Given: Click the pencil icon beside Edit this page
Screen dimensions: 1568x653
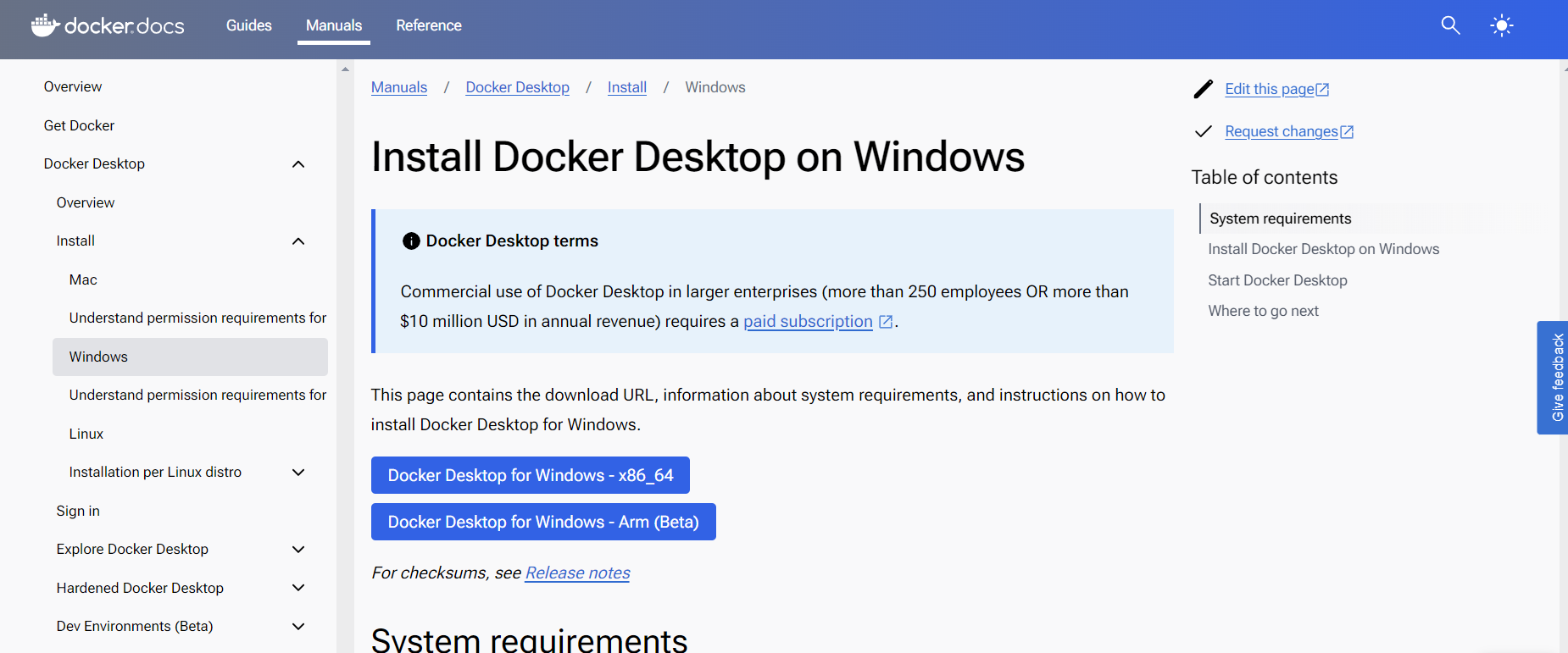Looking at the screenshot, I should pyautogui.click(x=1204, y=89).
